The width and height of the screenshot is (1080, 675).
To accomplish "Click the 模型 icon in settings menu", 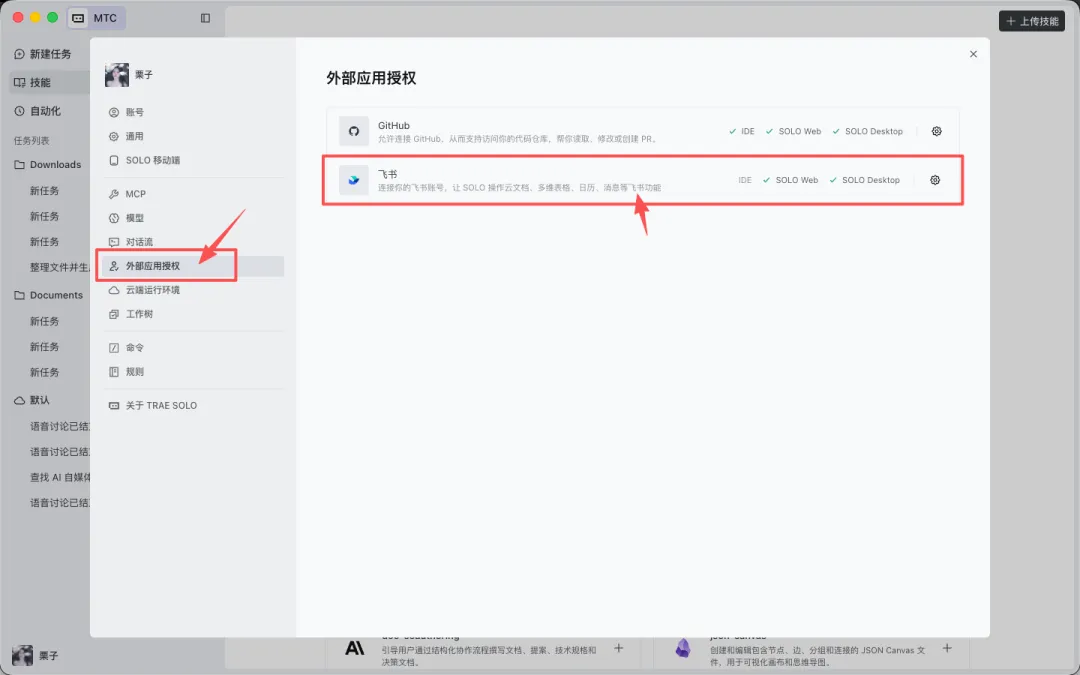I will [114, 218].
